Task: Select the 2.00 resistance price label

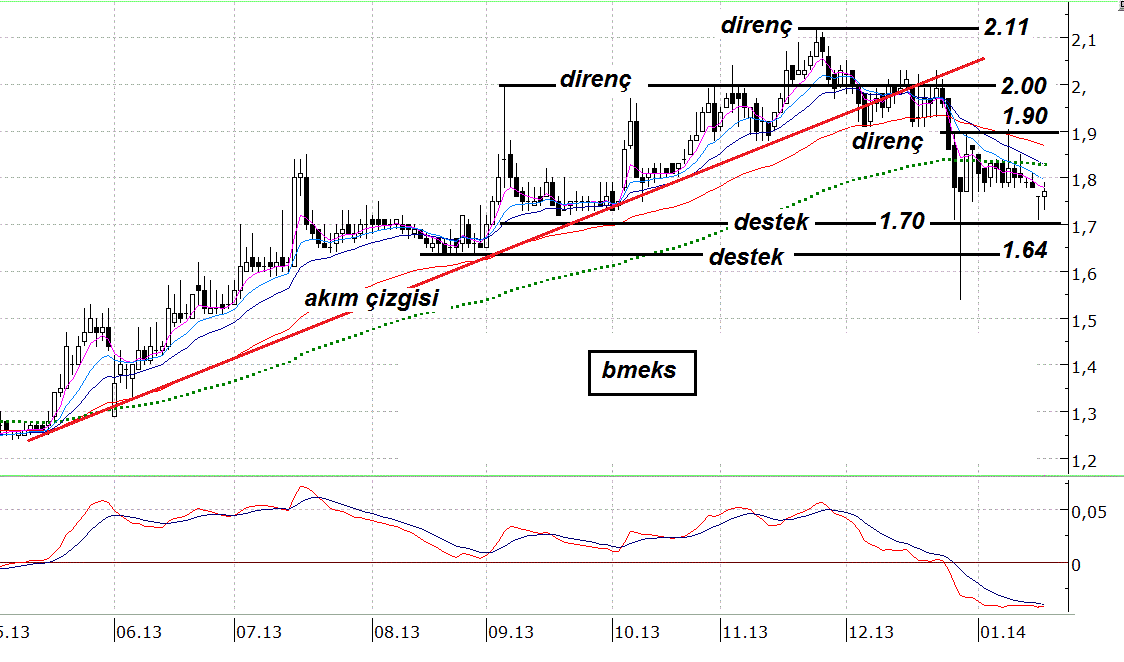Action: 1024,86
